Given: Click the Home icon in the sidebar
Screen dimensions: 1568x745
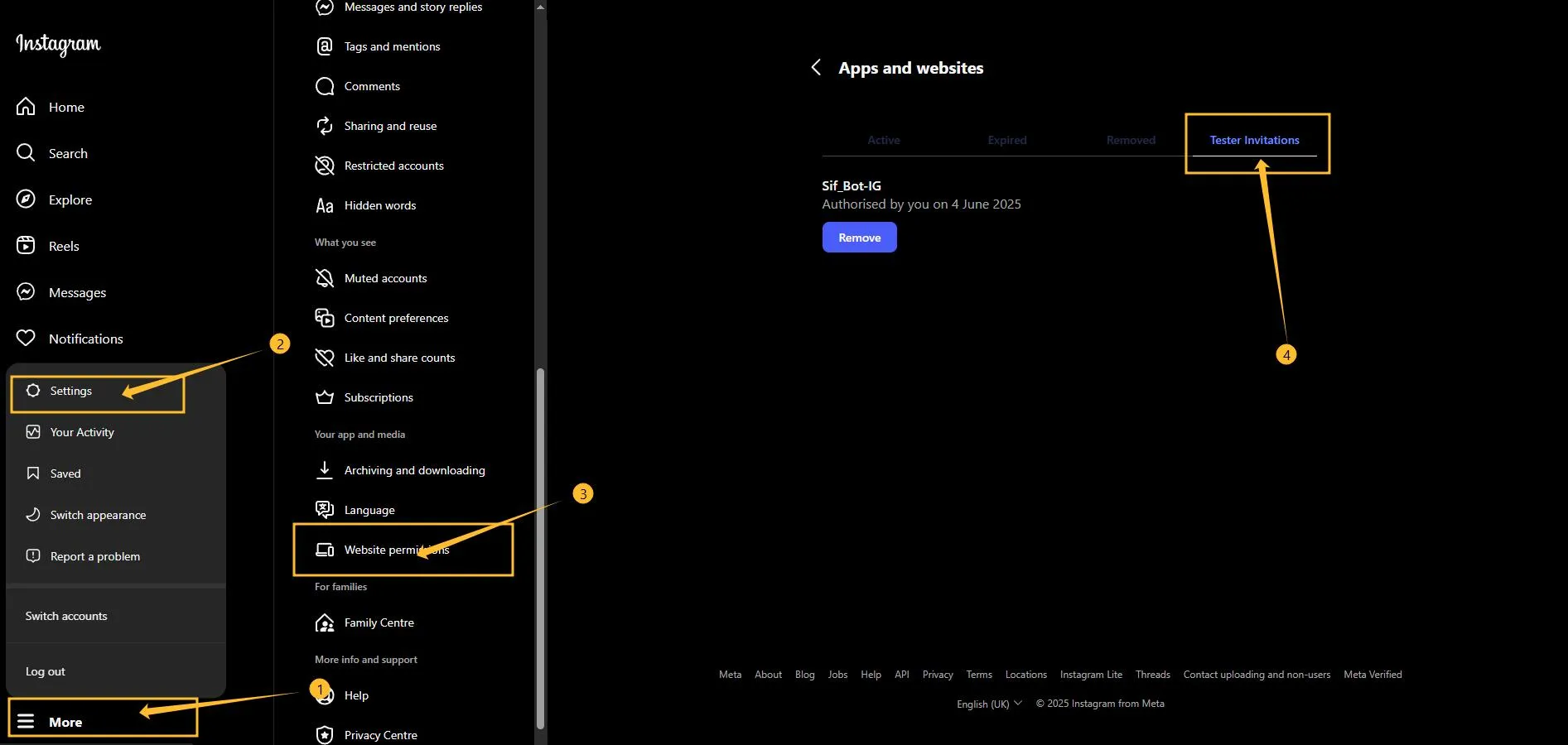Looking at the screenshot, I should 26,107.
